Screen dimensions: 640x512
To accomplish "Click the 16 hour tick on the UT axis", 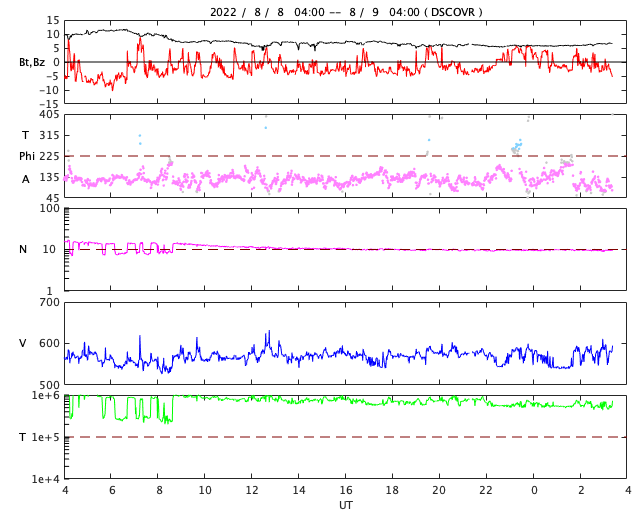I will point(345,490).
